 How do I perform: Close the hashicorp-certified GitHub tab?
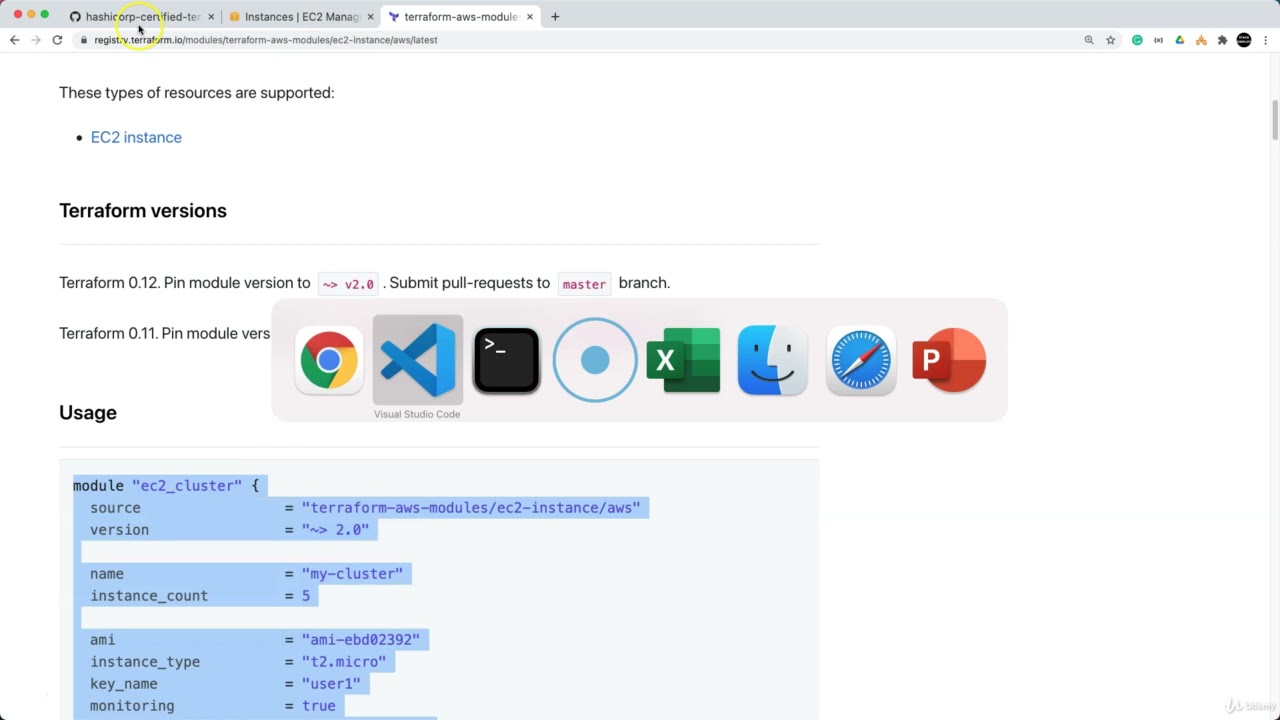click(x=211, y=16)
